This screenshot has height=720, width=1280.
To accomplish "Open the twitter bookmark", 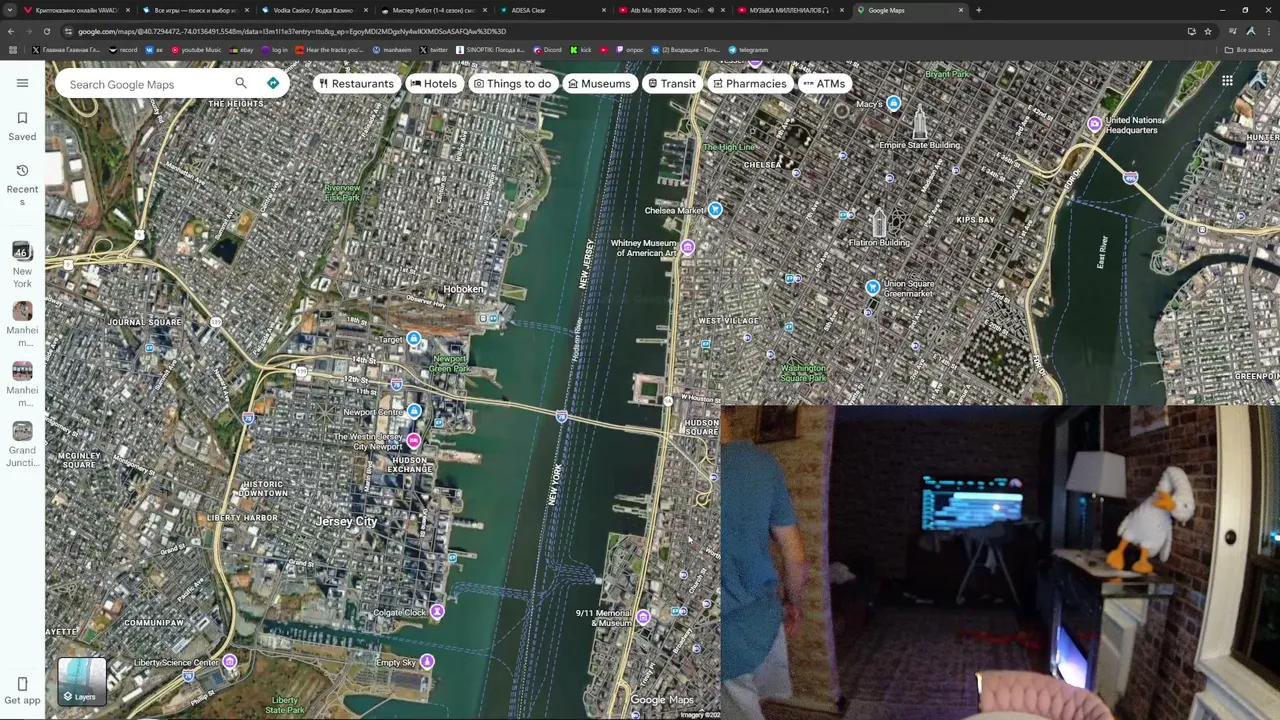I will 434,50.
